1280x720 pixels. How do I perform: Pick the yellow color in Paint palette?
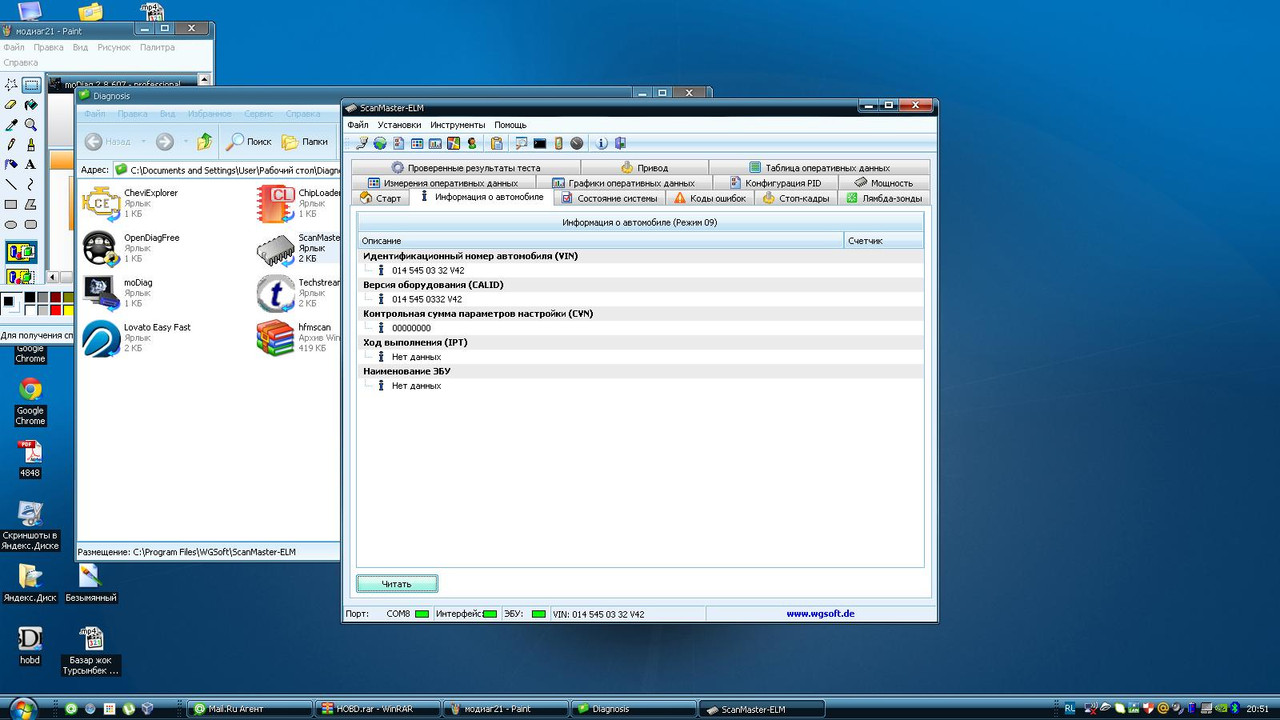[68, 309]
